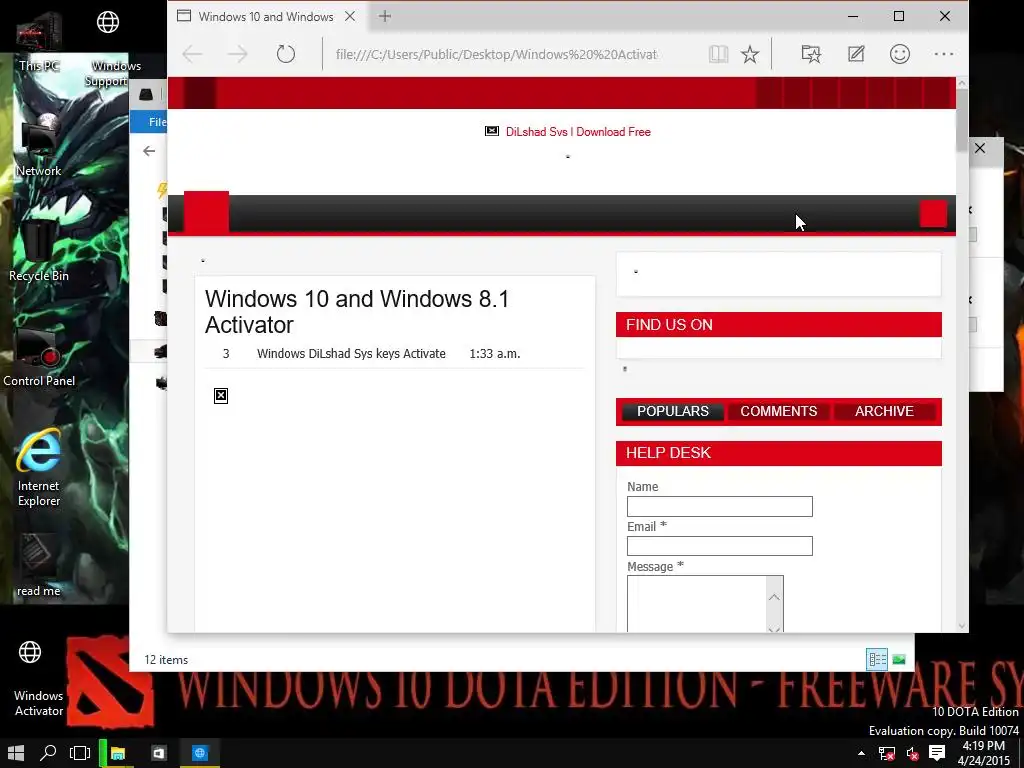1024x768 pixels.
Task: Click the HELP DESK header
Action: point(778,453)
